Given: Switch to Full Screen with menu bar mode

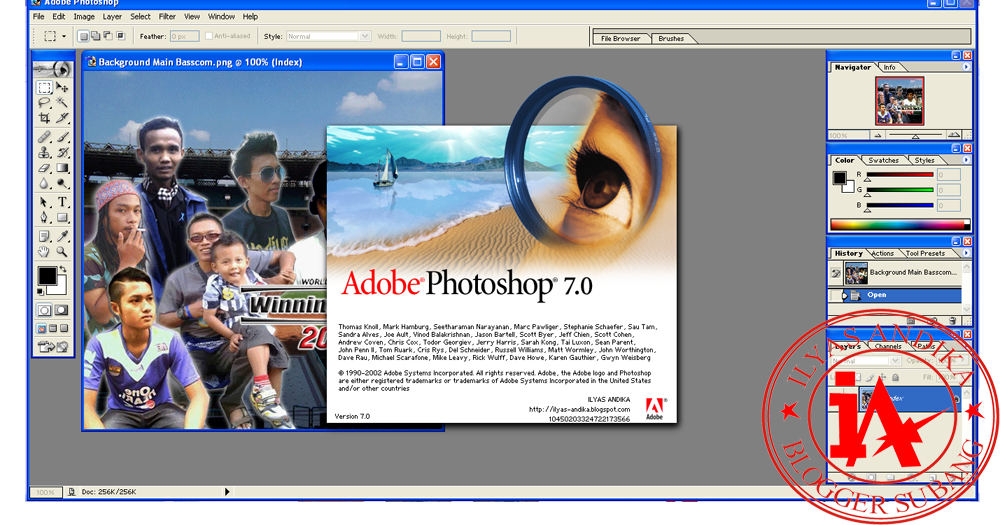Looking at the screenshot, I should click(53, 329).
